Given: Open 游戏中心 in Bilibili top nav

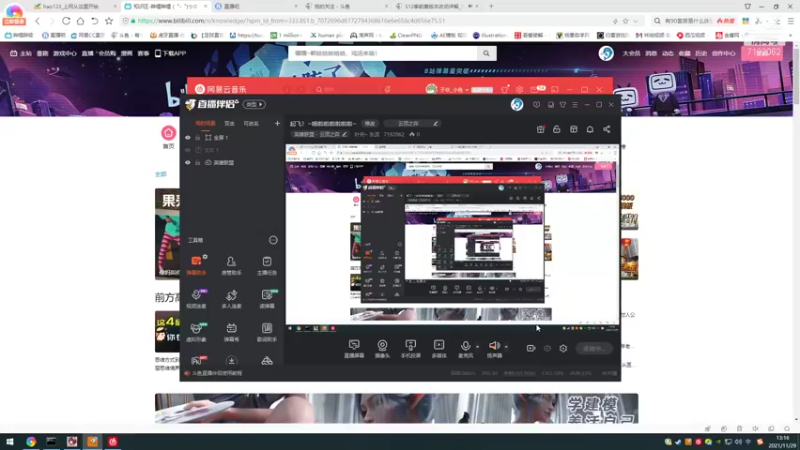Looking at the screenshot, I should [65, 53].
